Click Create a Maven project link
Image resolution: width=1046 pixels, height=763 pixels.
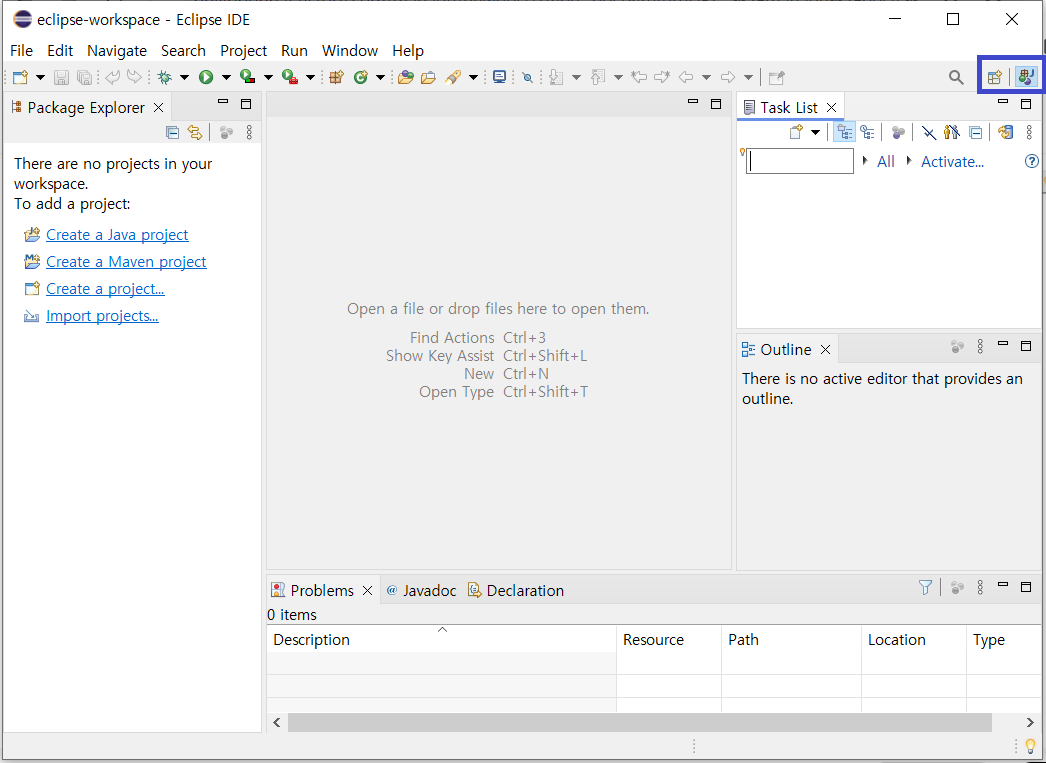click(x=126, y=261)
